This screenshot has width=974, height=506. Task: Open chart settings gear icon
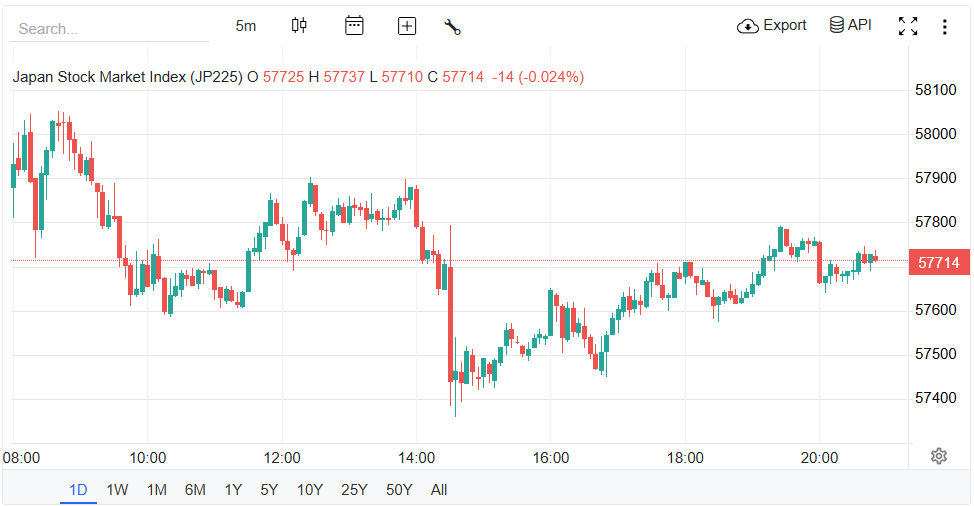[x=938, y=456]
